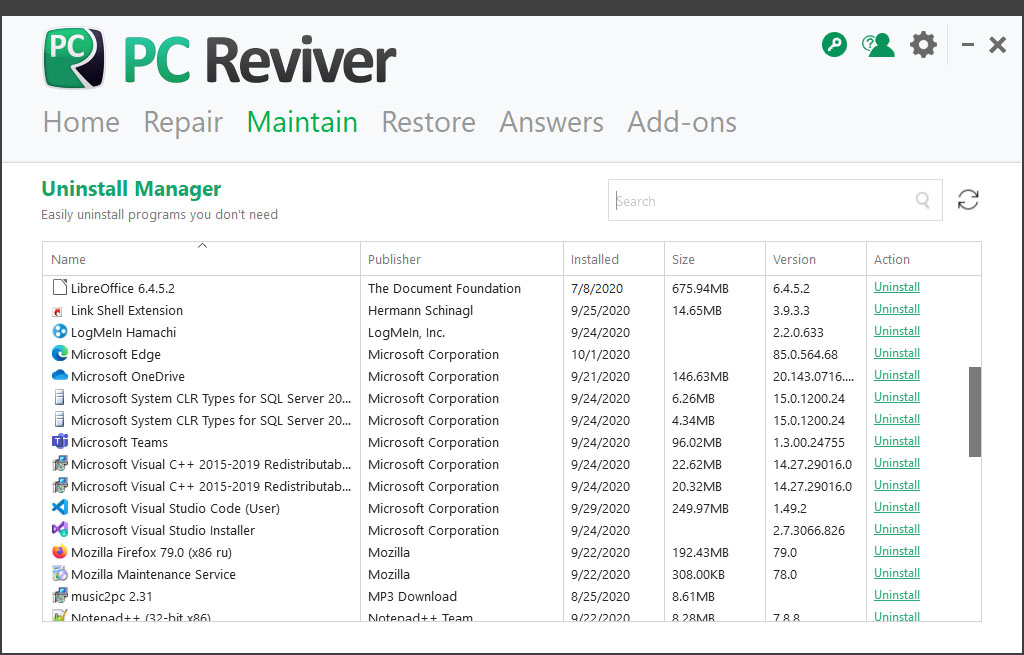Click the LibreOffice document icon

point(59,288)
